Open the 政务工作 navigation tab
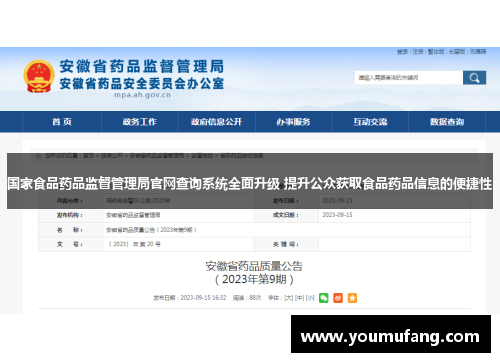 tap(139, 122)
